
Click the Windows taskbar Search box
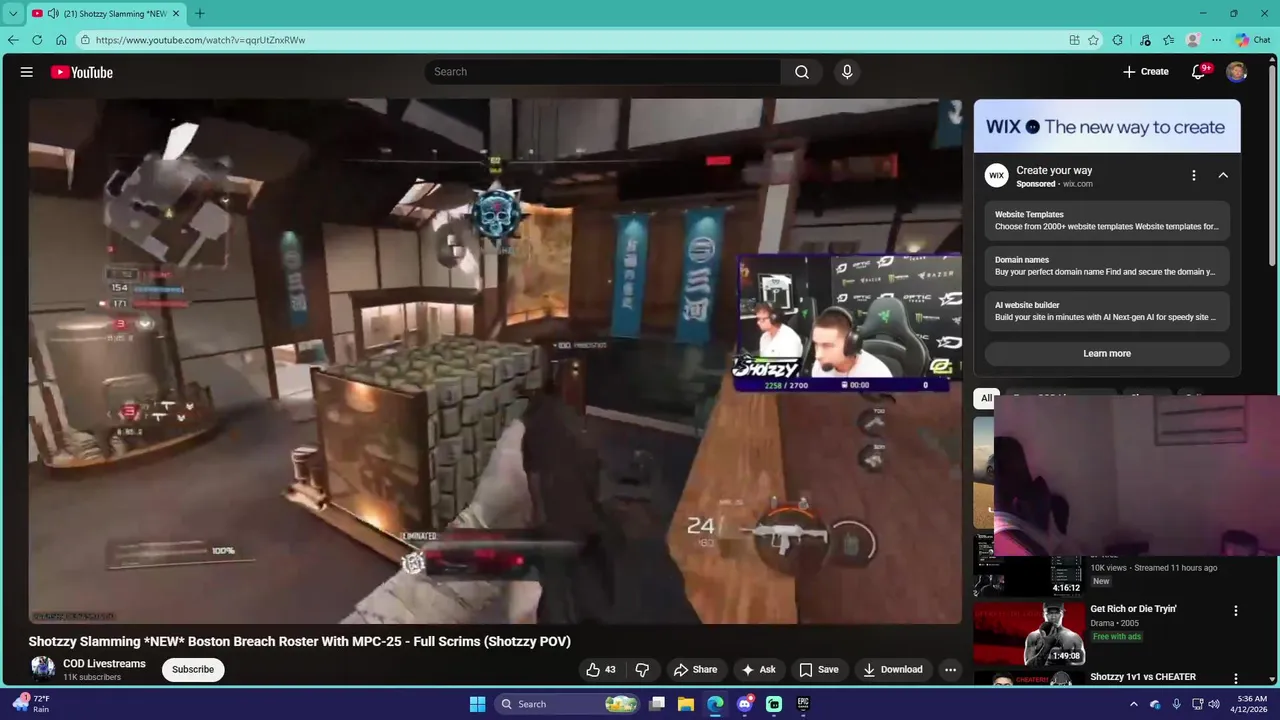567,704
